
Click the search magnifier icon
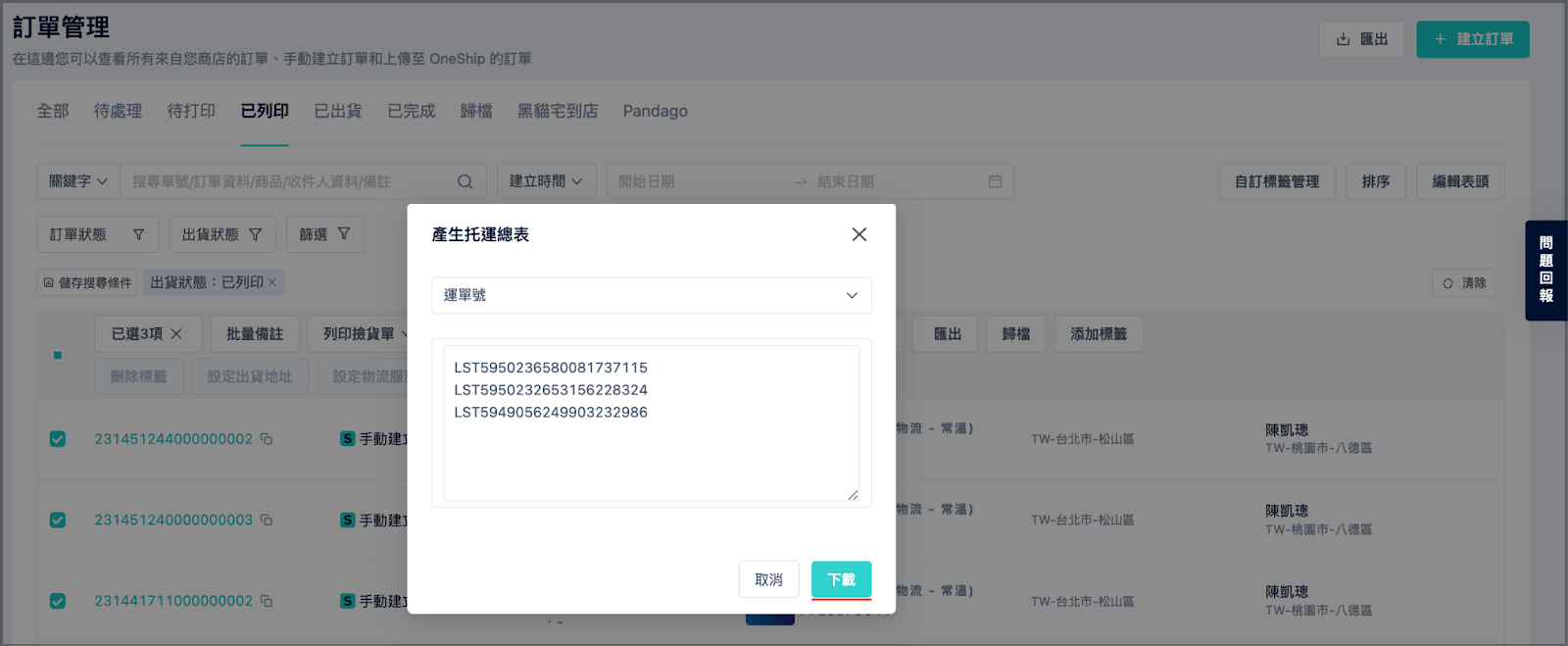[x=465, y=181]
